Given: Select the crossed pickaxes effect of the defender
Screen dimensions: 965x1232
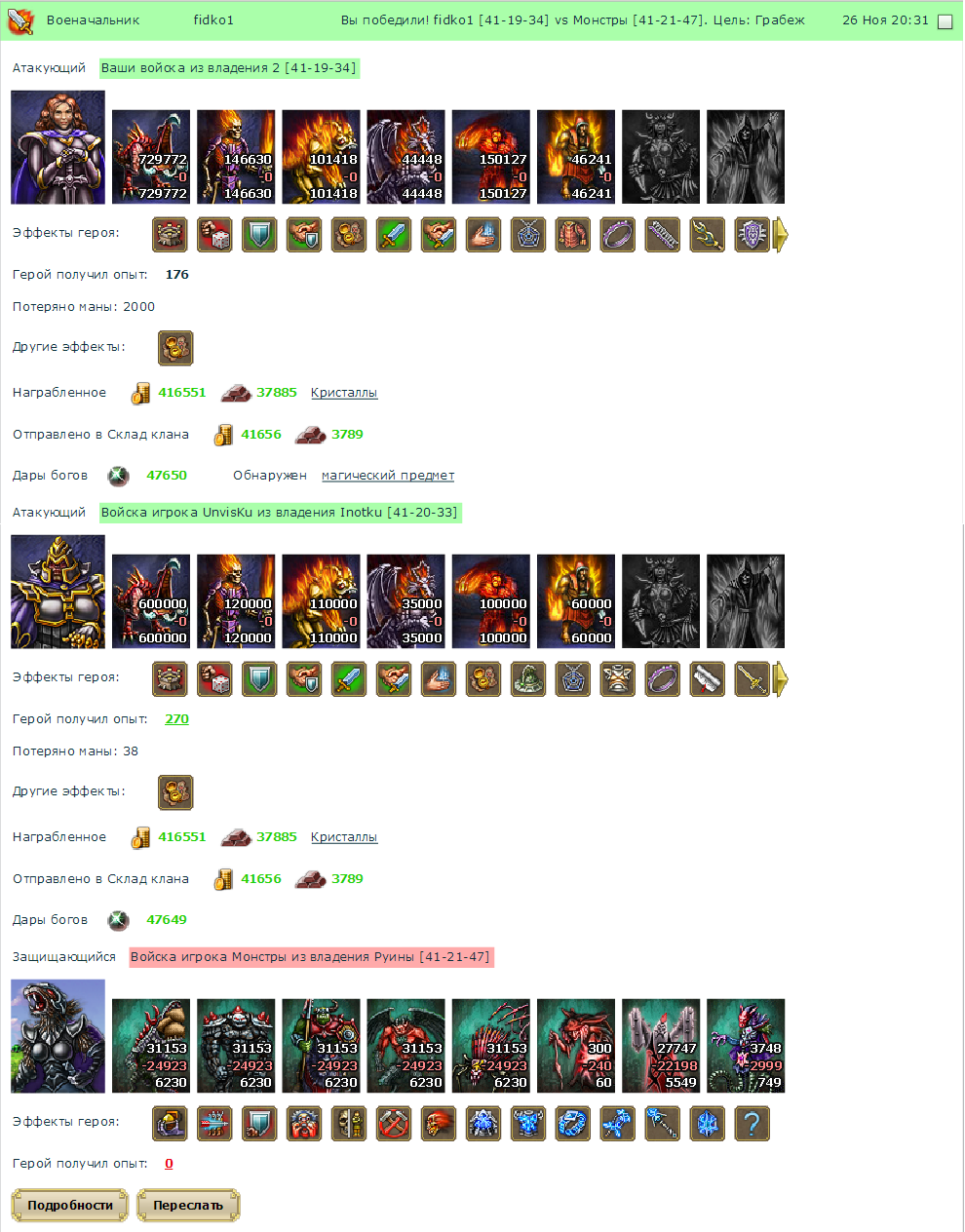Looking at the screenshot, I should [394, 1124].
